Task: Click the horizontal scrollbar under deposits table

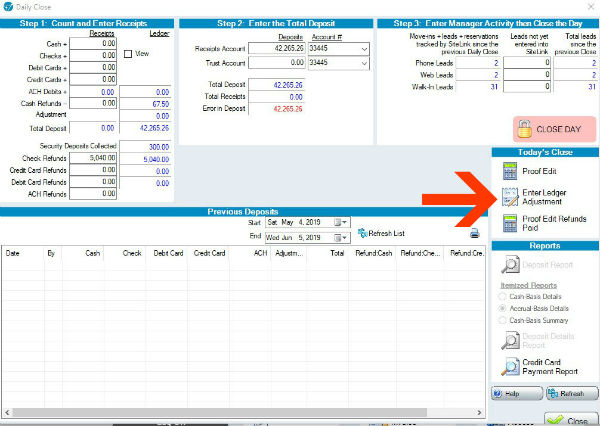Action: [x=220, y=412]
